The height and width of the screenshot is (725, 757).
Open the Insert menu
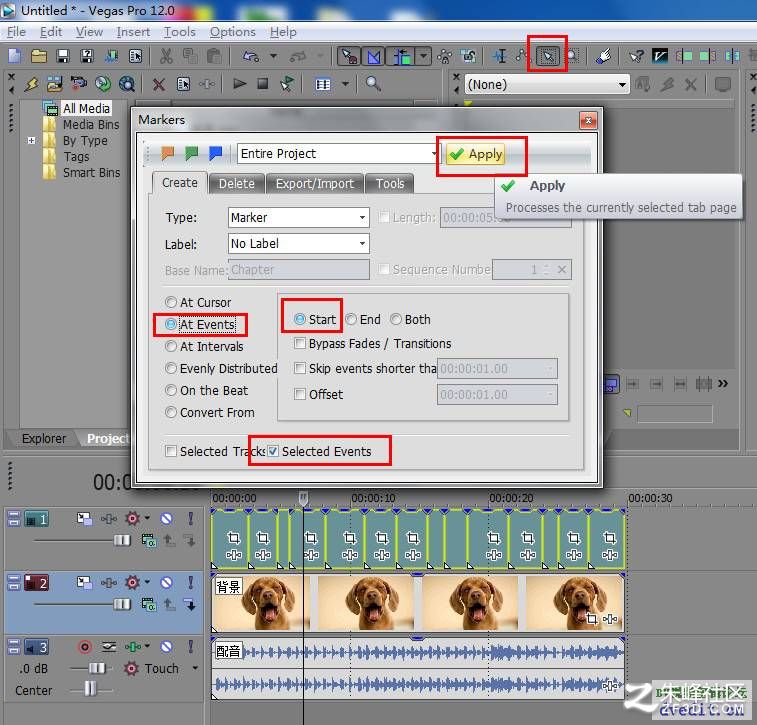tap(133, 32)
